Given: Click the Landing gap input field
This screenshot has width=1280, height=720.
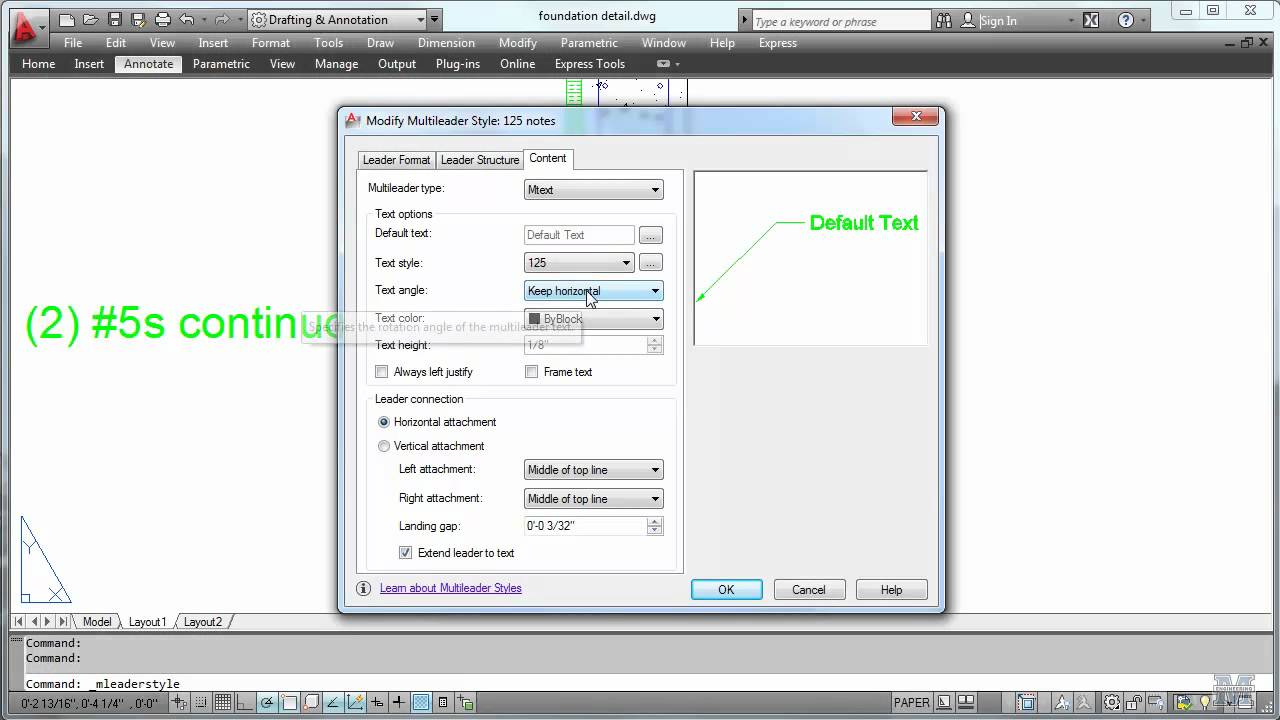Looking at the screenshot, I should point(585,526).
